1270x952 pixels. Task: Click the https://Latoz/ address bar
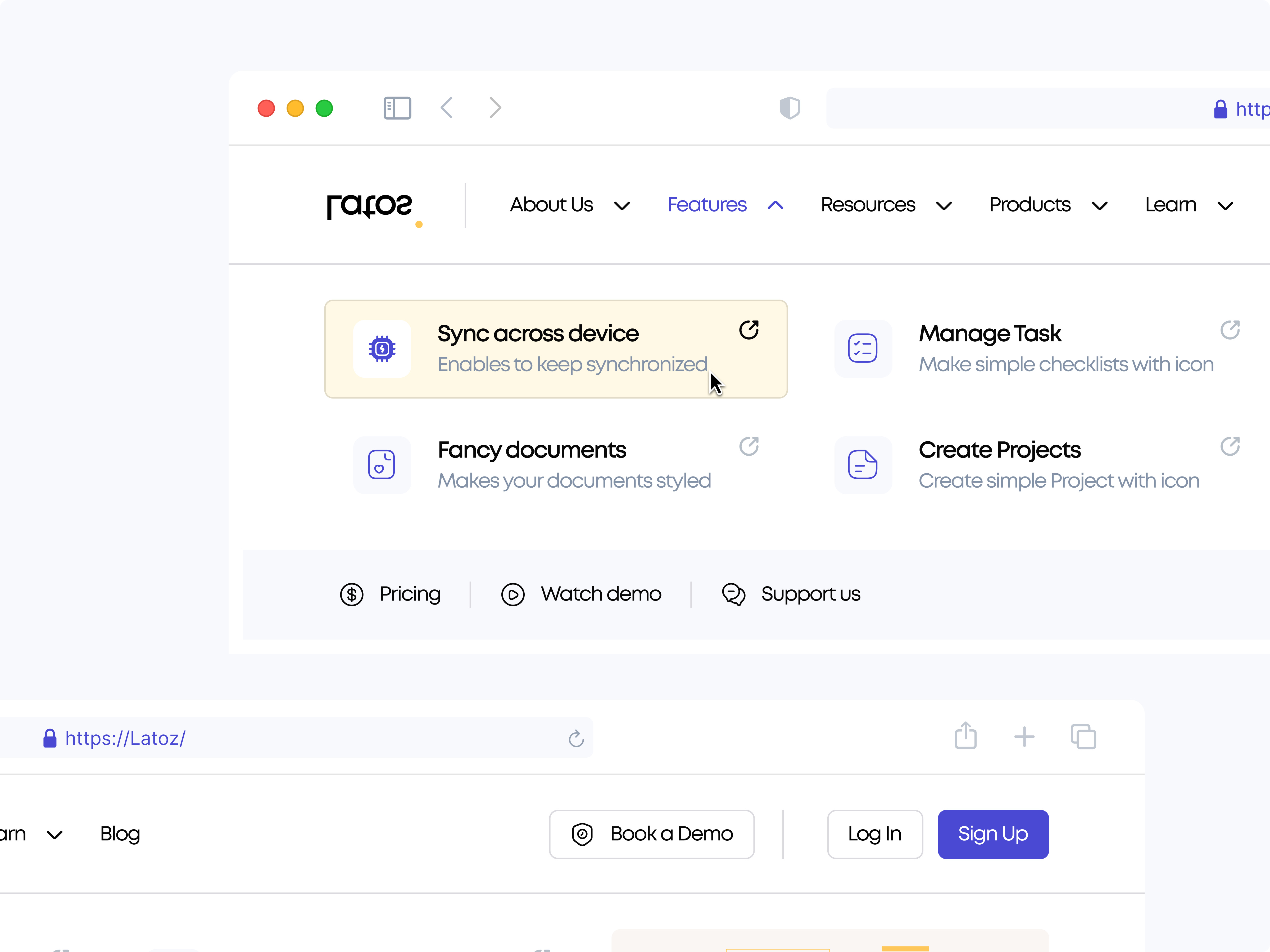click(125, 738)
